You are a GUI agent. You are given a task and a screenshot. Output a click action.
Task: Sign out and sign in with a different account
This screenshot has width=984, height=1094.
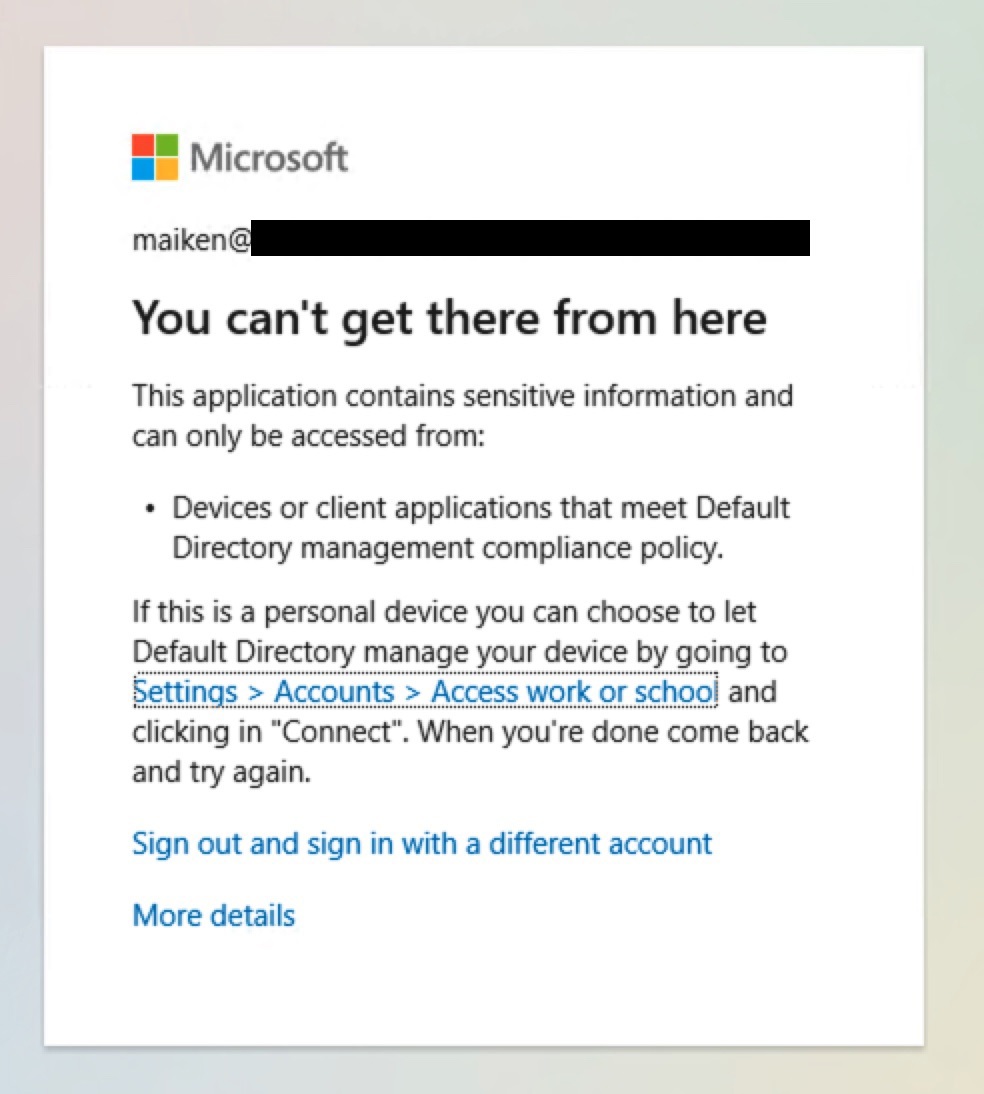422,844
